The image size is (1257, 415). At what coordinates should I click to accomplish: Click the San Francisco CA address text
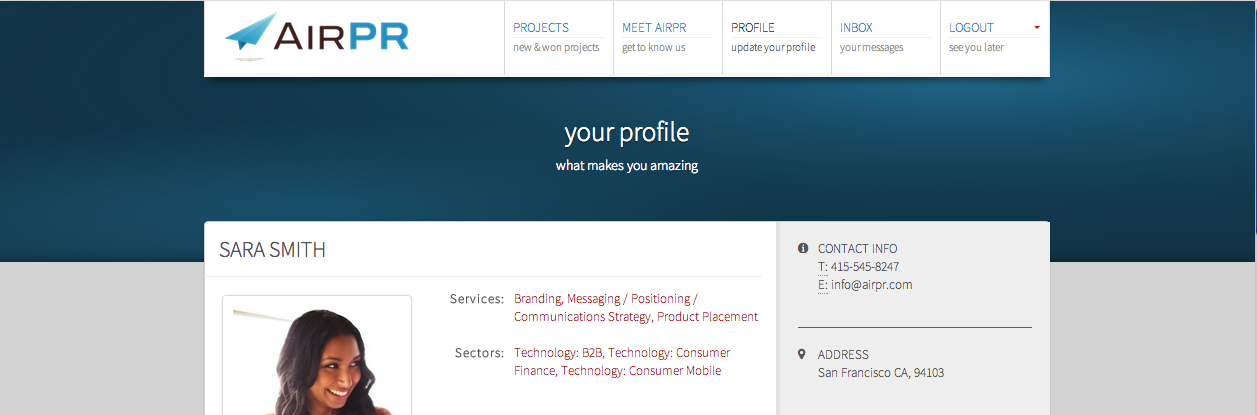(880, 373)
